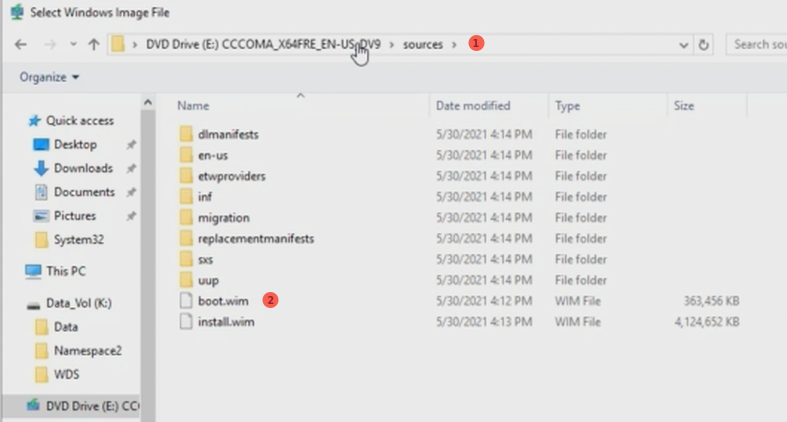Sort by Date modified column
The height and width of the screenshot is (422, 787).
[x=472, y=105]
